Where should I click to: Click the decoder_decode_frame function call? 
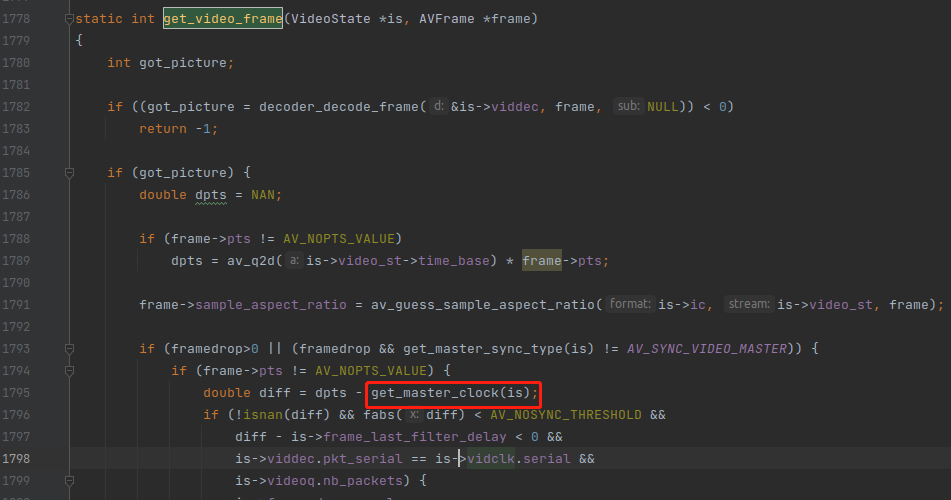coord(343,107)
